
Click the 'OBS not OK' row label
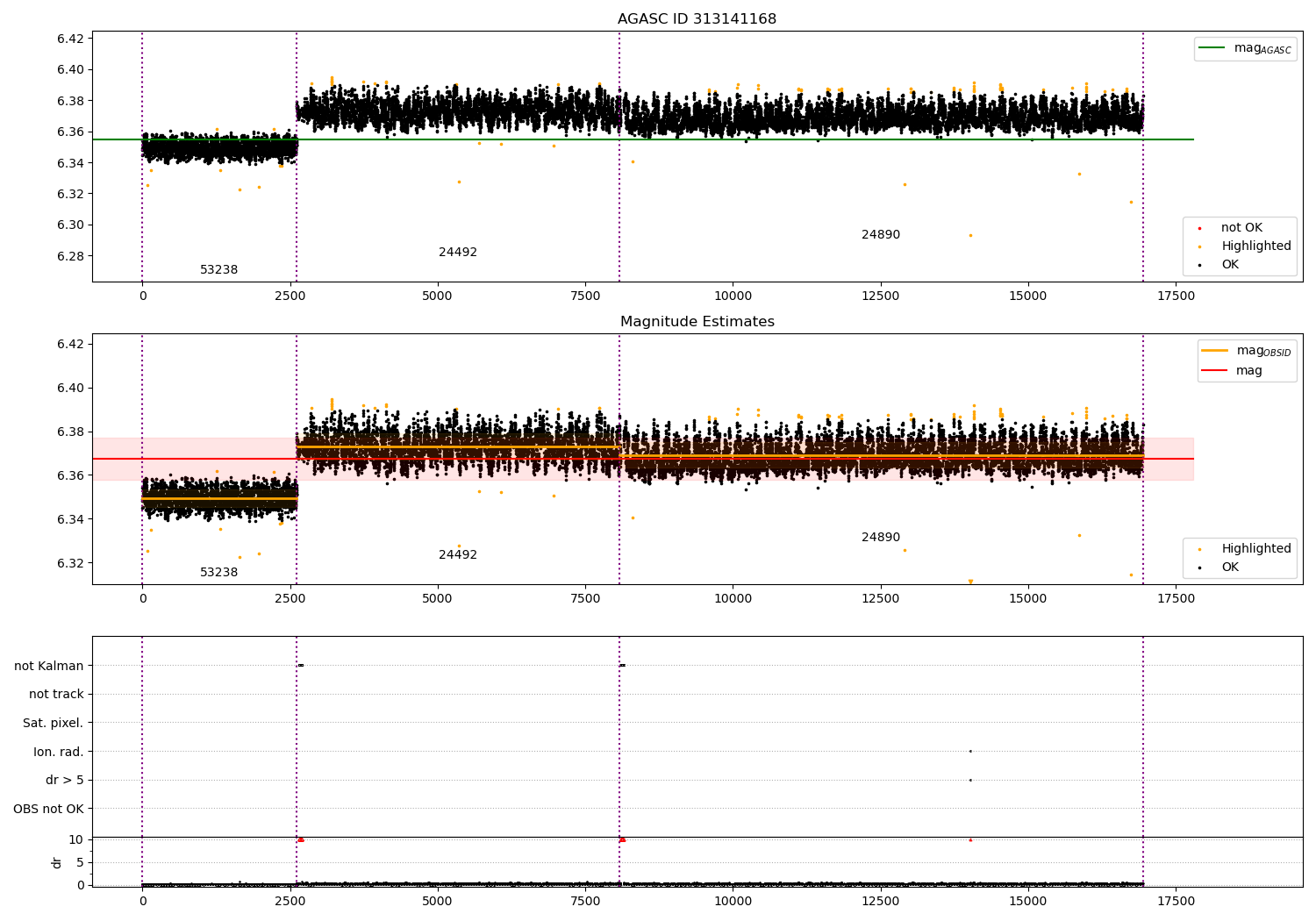[x=49, y=810]
